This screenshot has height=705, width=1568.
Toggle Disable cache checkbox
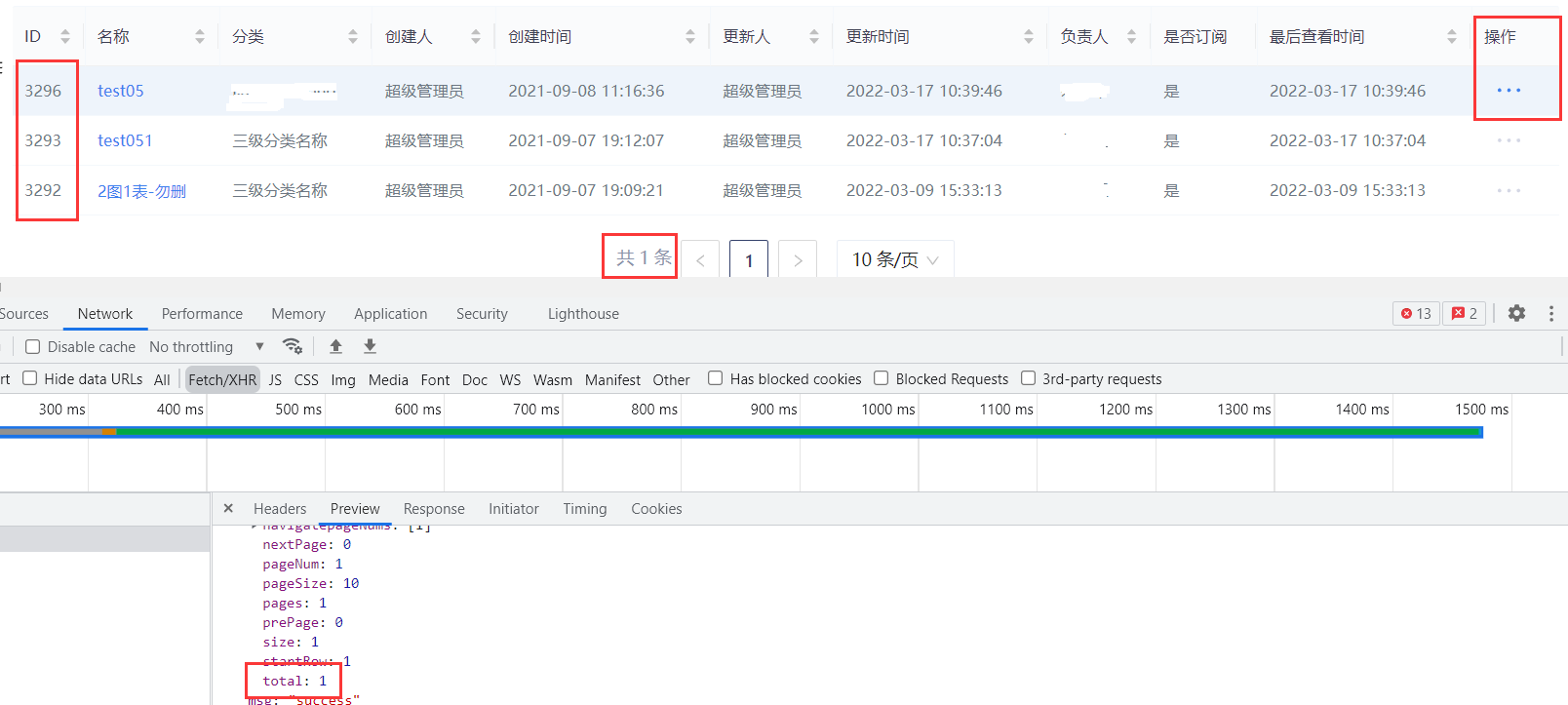pyautogui.click(x=32, y=347)
